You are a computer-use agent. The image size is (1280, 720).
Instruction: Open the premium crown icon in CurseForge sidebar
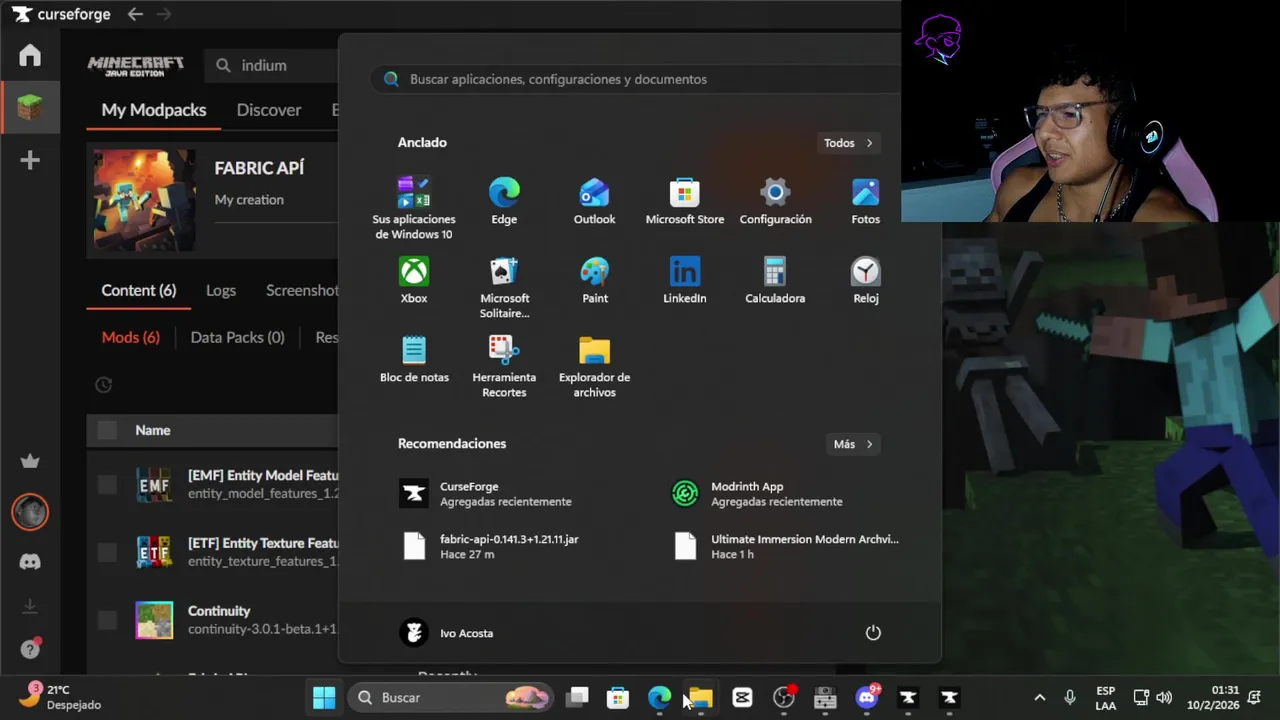[x=30, y=461]
